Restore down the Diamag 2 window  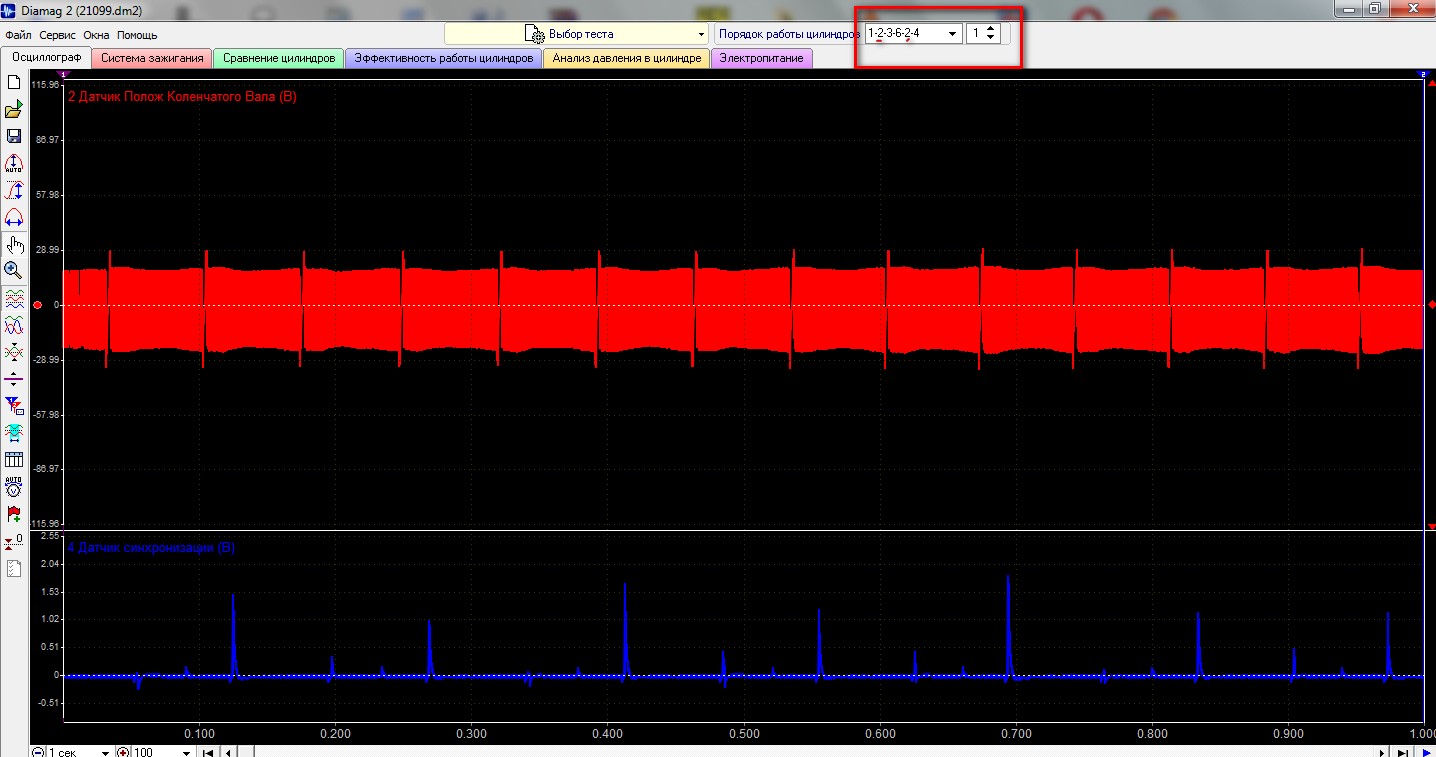(x=1375, y=9)
